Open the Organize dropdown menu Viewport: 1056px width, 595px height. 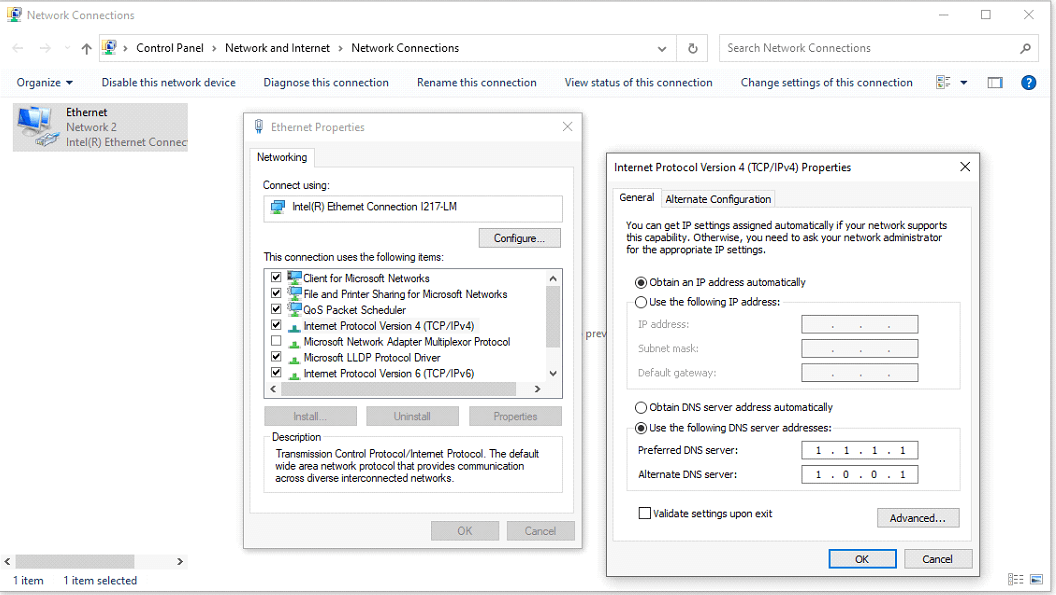[44, 82]
